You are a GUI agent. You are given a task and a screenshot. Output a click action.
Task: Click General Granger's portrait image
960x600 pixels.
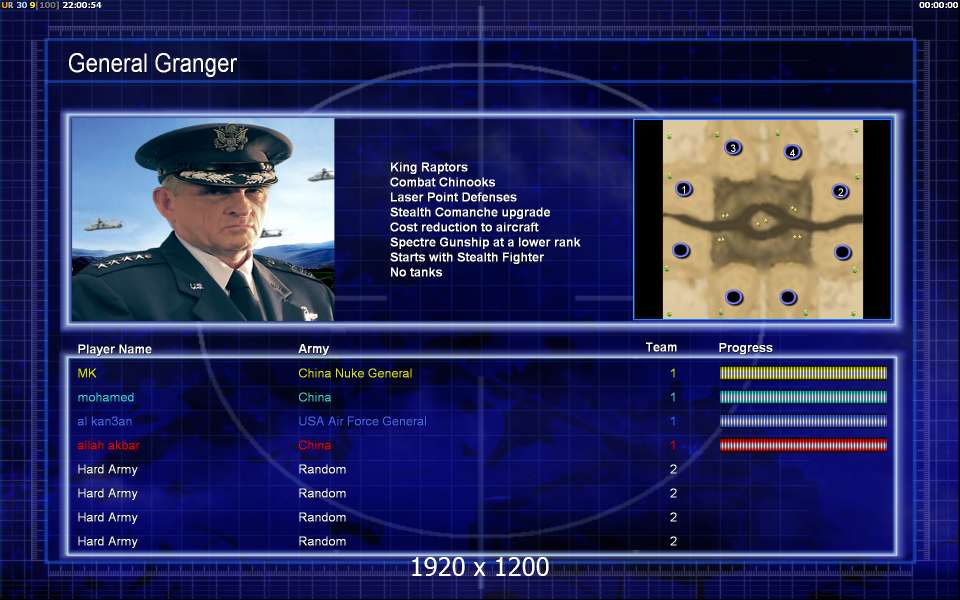[x=203, y=219]
